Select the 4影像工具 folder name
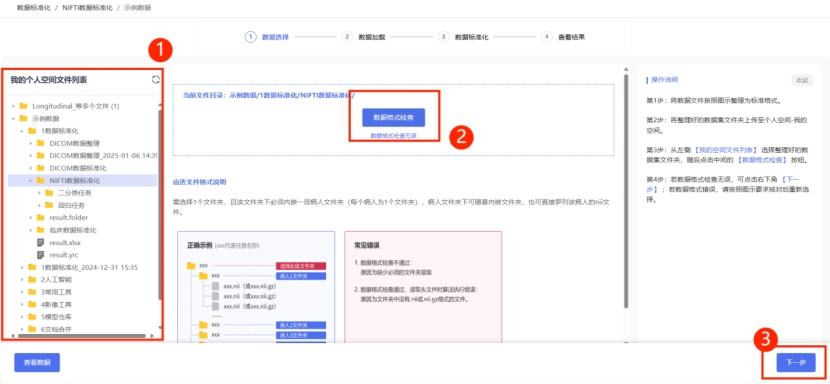The image size is (830, 384). (56, 305)
